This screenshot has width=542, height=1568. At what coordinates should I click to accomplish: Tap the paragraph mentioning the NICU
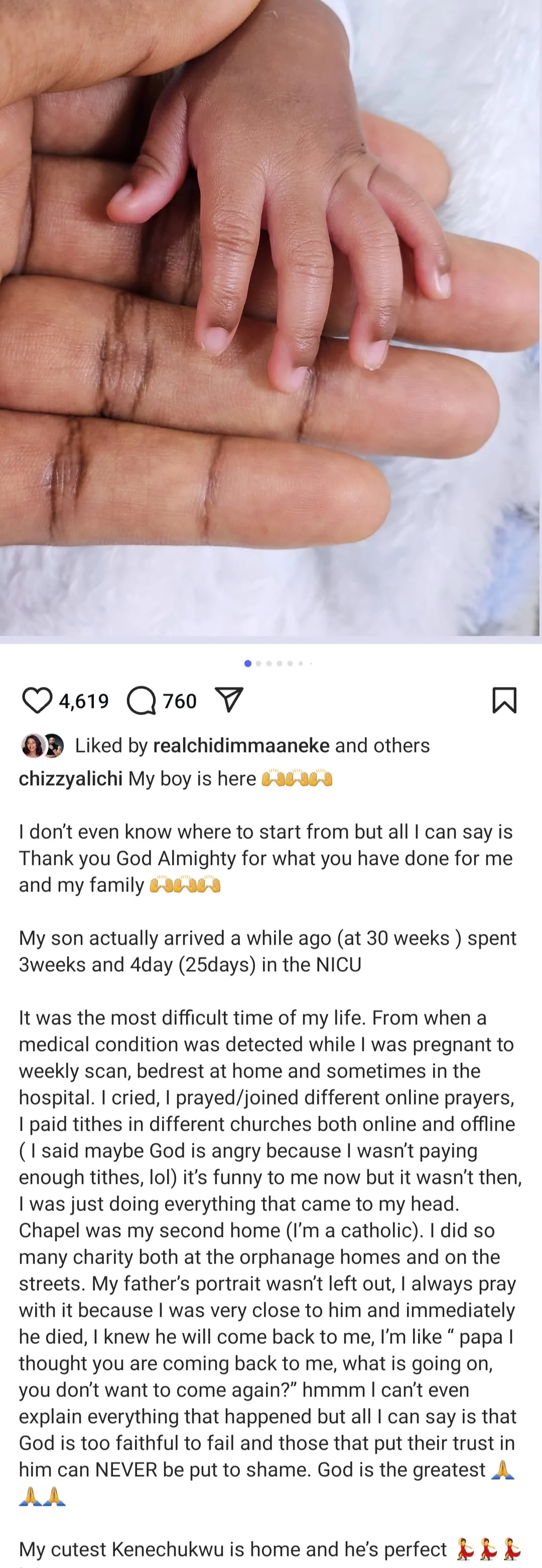tap(268, 951)
